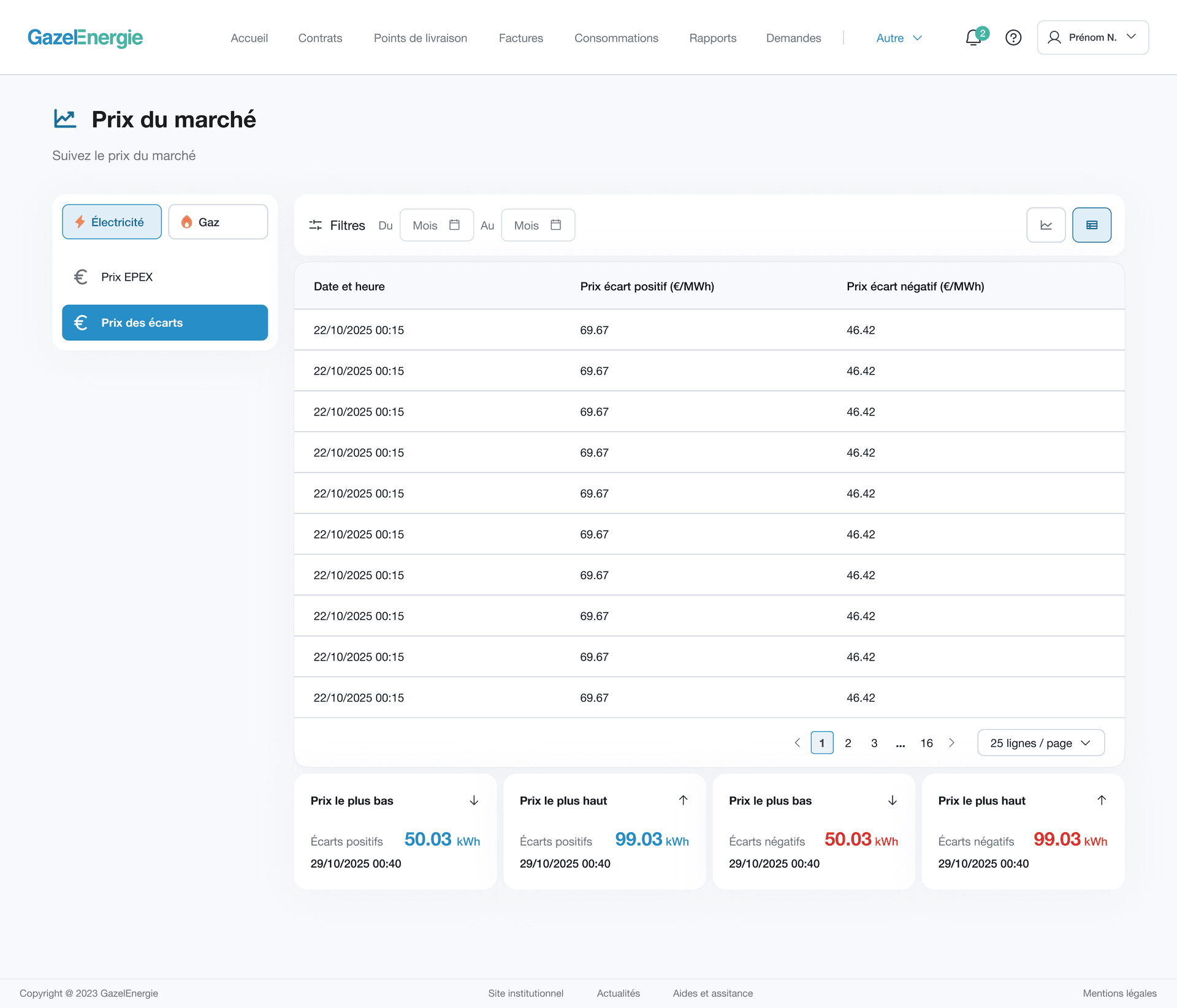Screen dimensions: 1177x1008
Task: Go to page 16
Action: pos(926,743)
